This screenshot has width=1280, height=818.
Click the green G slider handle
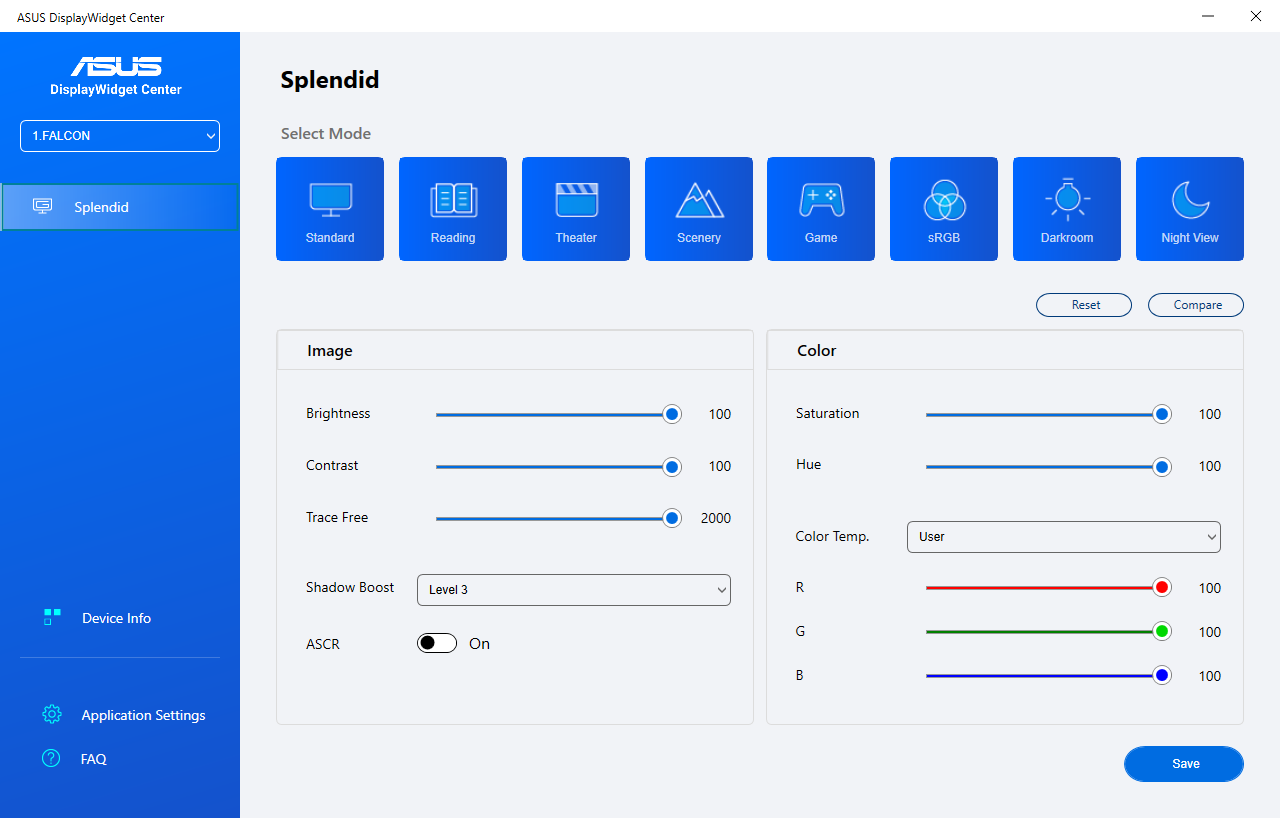click(1162, 632)
